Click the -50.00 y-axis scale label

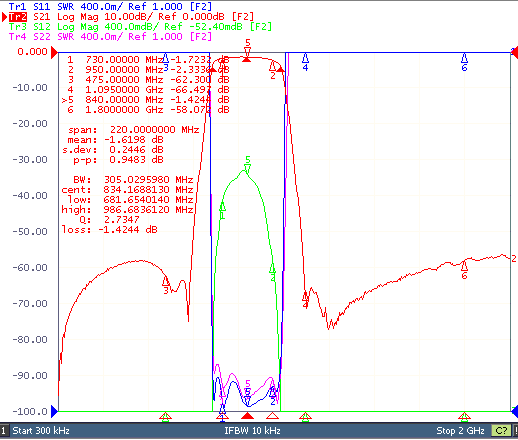click(30, 231)
